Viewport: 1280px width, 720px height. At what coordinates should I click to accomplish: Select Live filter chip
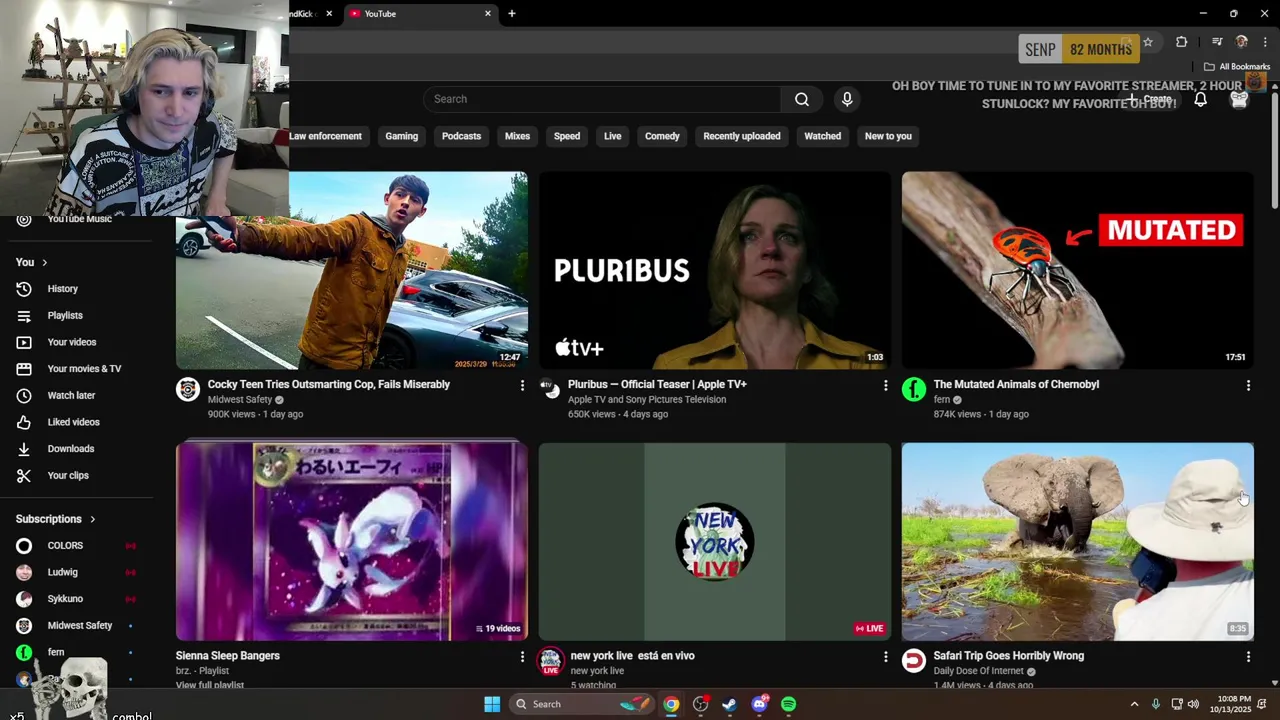click(613, 136)
